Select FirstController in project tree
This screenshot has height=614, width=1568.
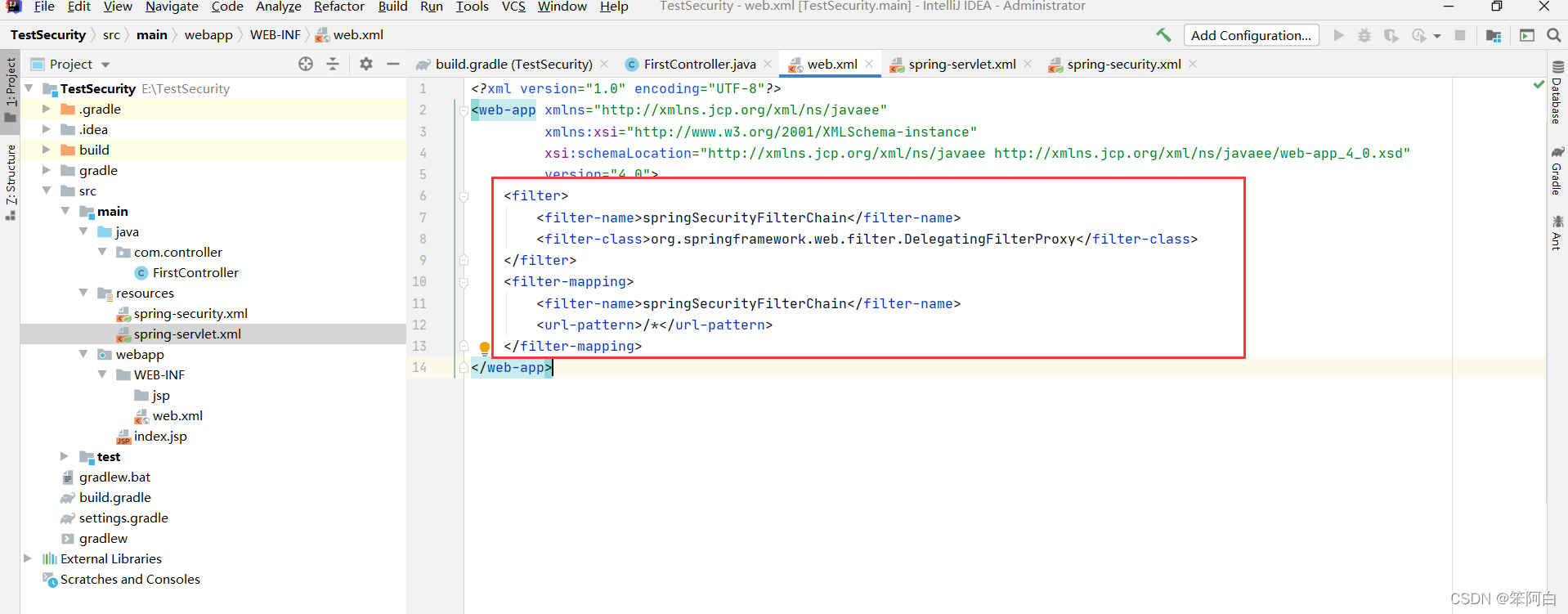(x=195, y=272)
